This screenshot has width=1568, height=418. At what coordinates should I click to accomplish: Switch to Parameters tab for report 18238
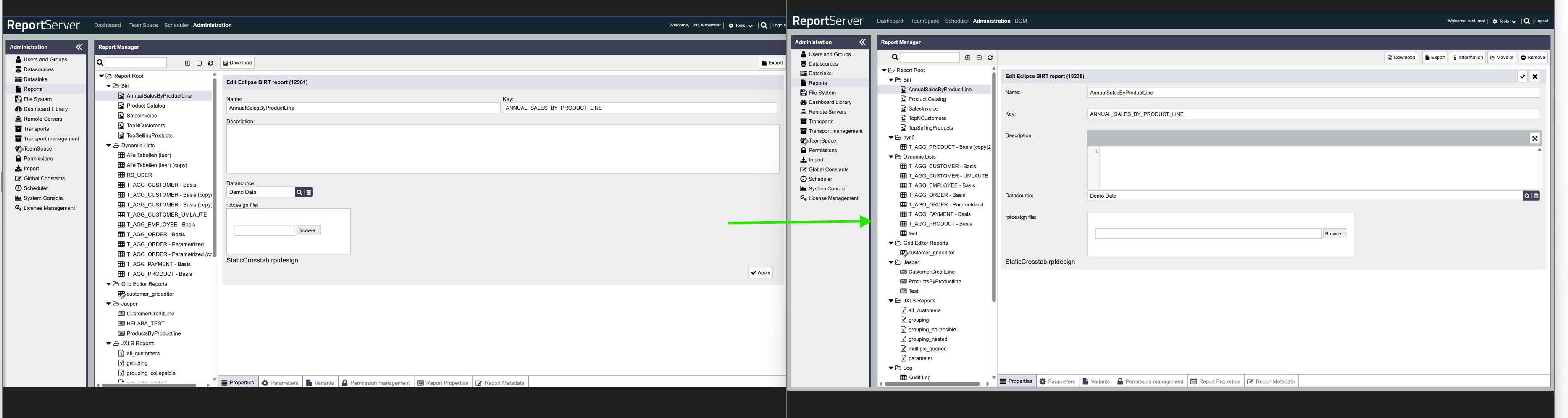pyautogui.click(x=1057, y=381)
